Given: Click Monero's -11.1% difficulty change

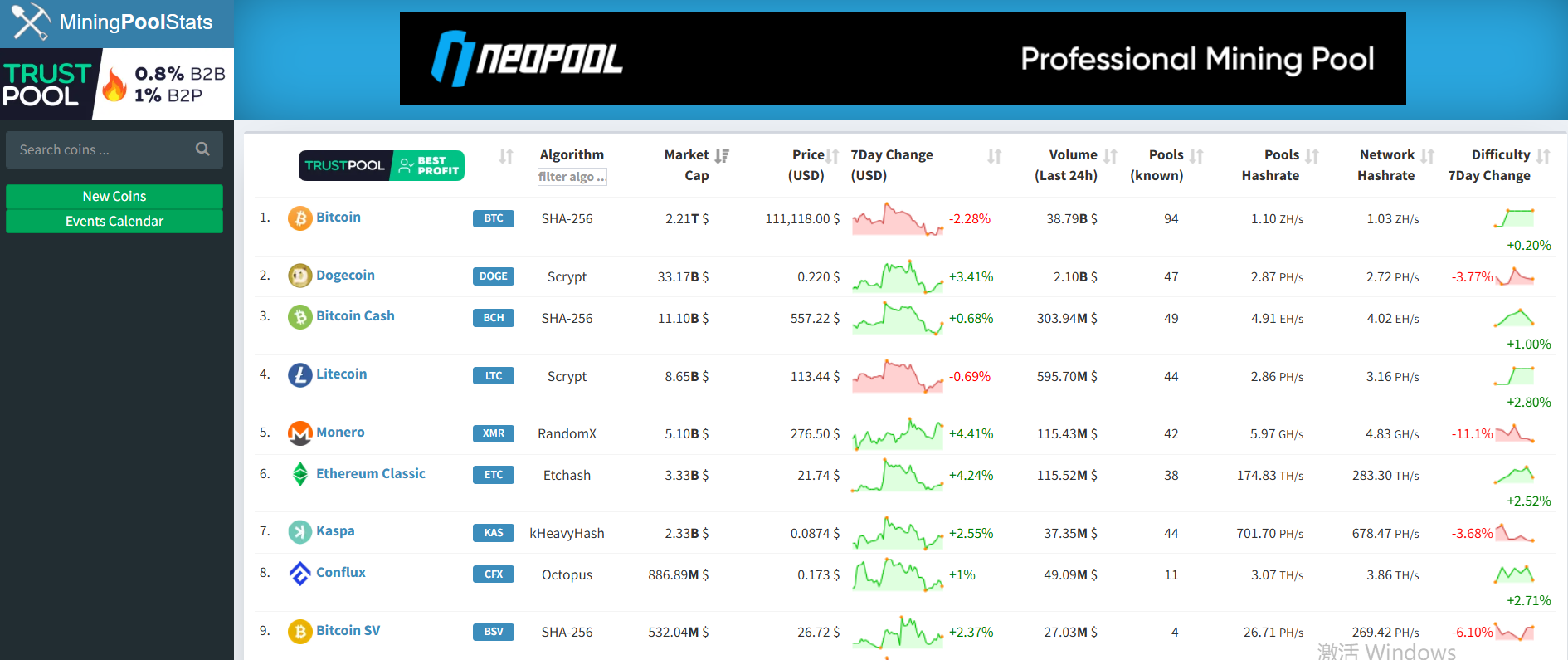Looking at the screenshot, I should coord(1473,433).
